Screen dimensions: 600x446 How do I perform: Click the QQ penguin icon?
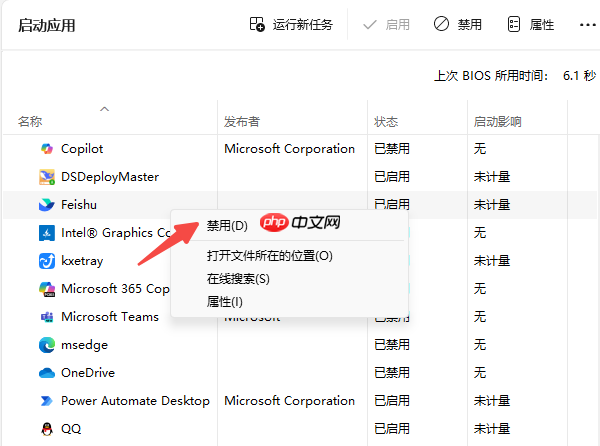pyautogui.click(x=46, y=429)
